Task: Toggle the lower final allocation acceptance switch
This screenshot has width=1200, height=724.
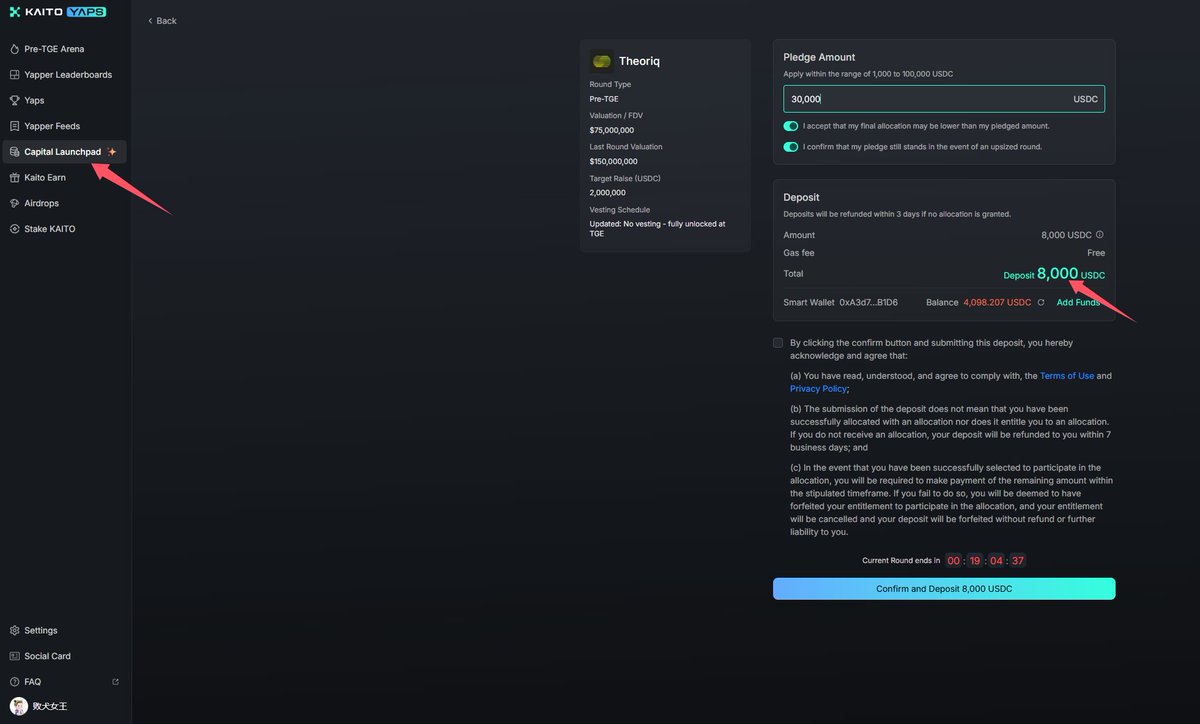Action: click(x=791, y=126)
